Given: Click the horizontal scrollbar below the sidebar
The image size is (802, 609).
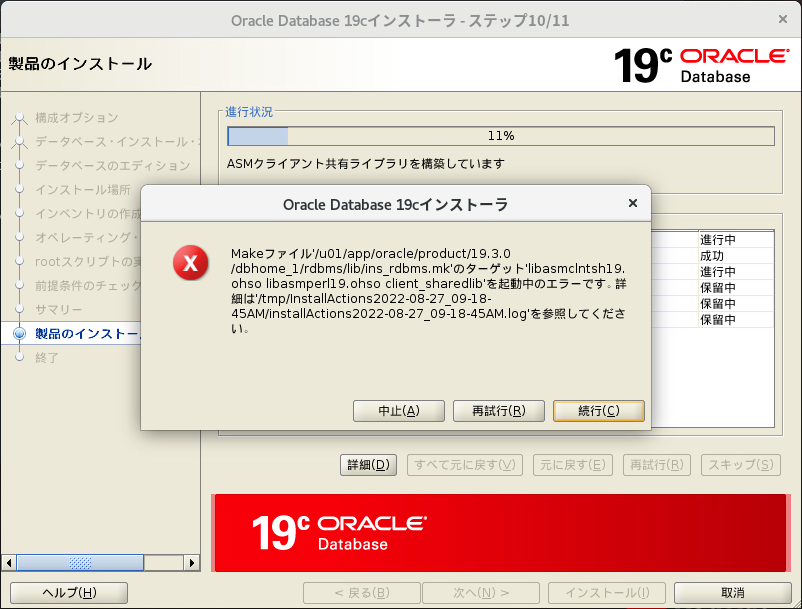Looking at the screenshot, I should 80,563.
